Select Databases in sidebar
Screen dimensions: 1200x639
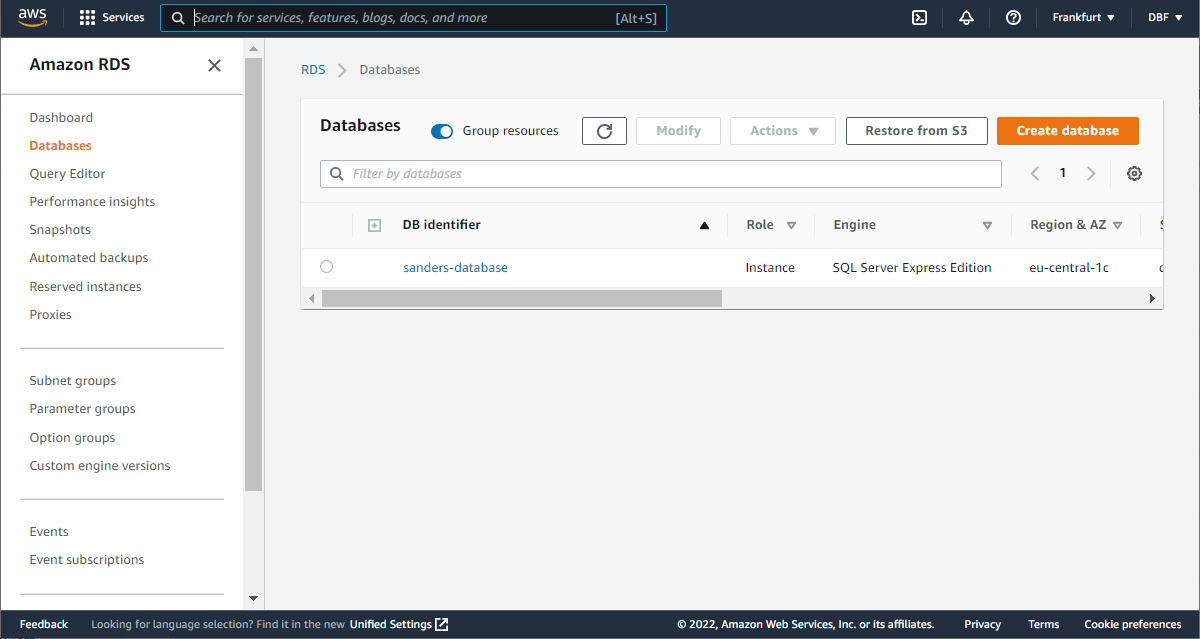pyautogui.click(x=60, y=145)
